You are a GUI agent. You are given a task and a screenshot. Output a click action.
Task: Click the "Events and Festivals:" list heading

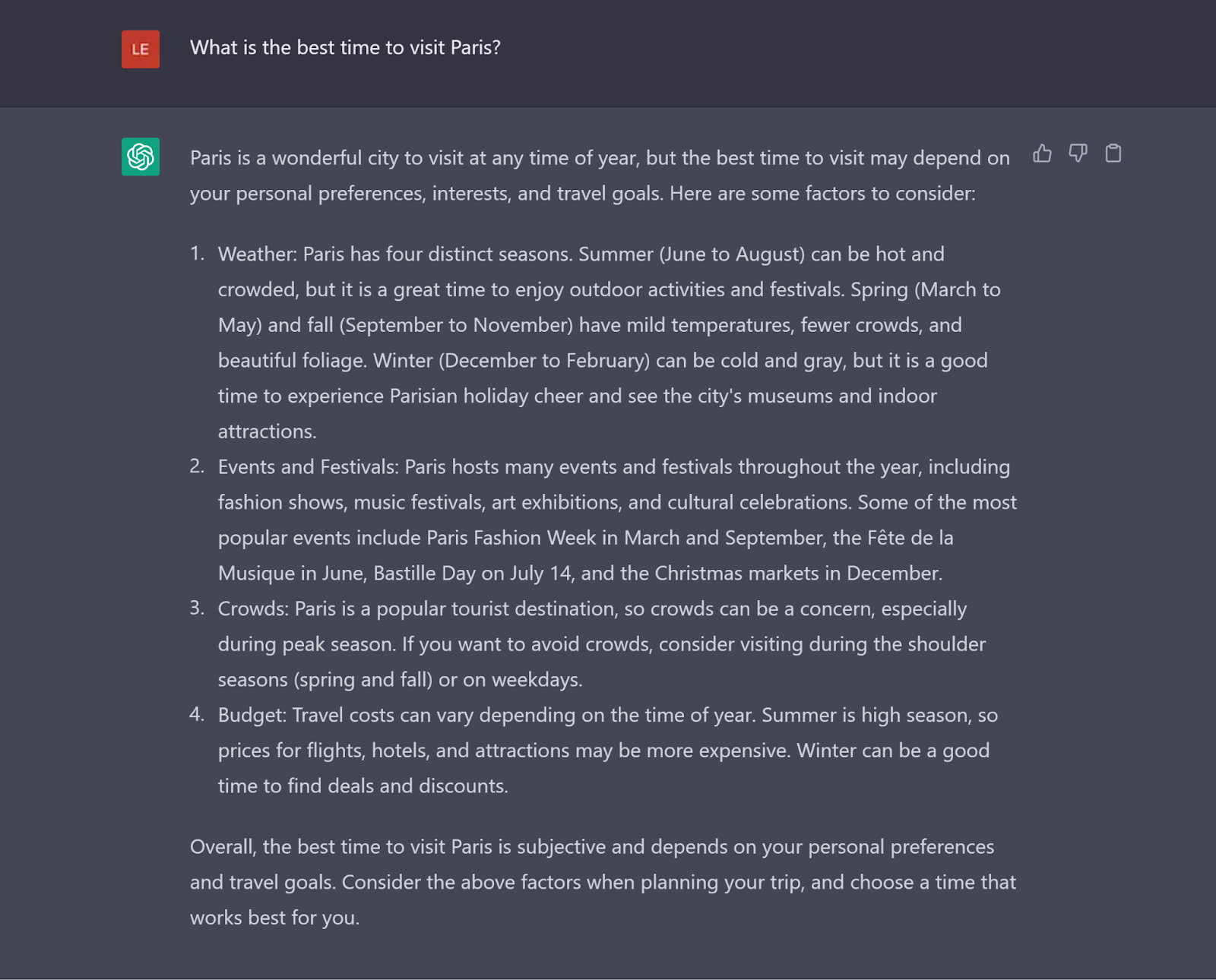click(308, 467)
